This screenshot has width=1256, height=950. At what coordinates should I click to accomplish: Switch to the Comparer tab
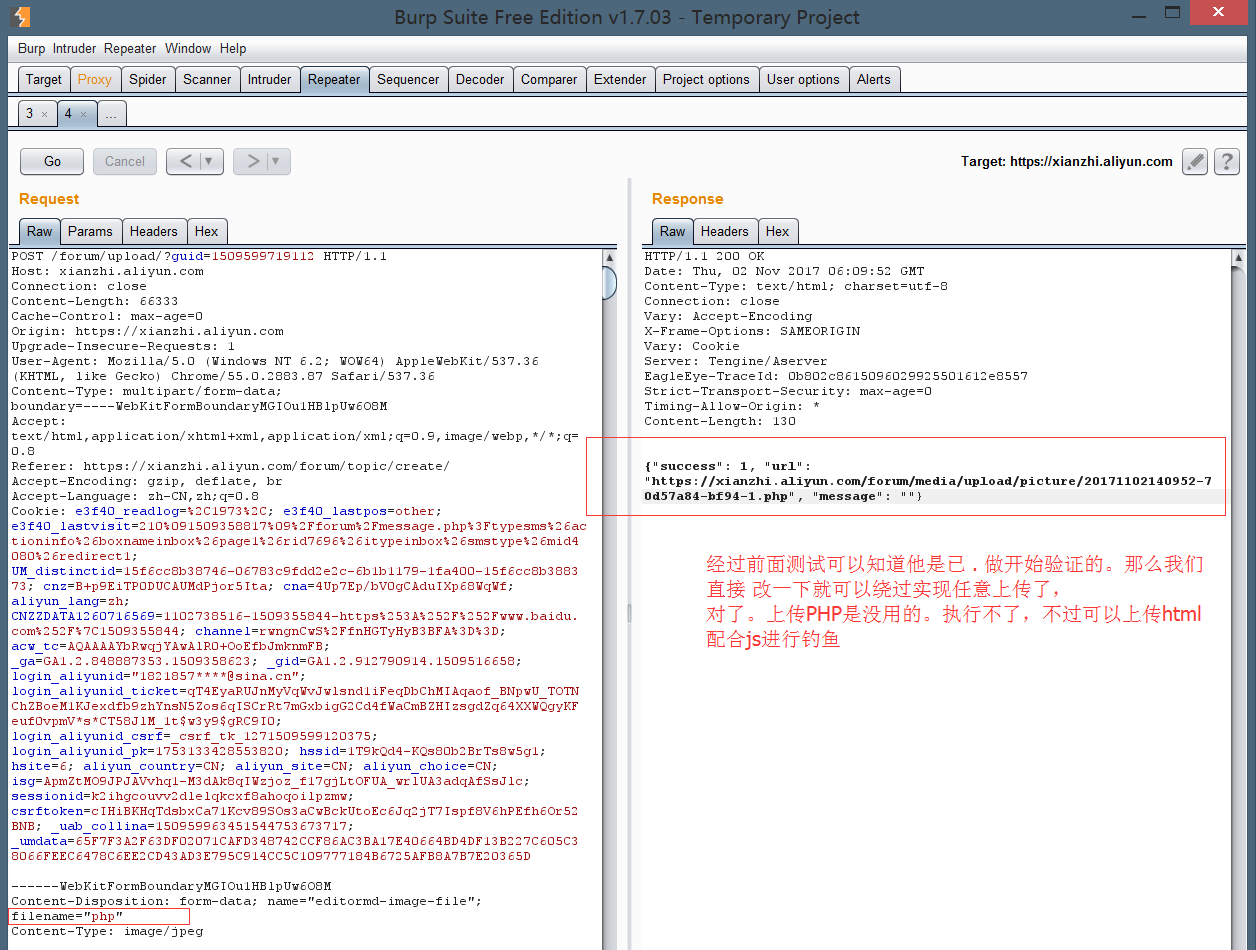[x=549, y=80]
